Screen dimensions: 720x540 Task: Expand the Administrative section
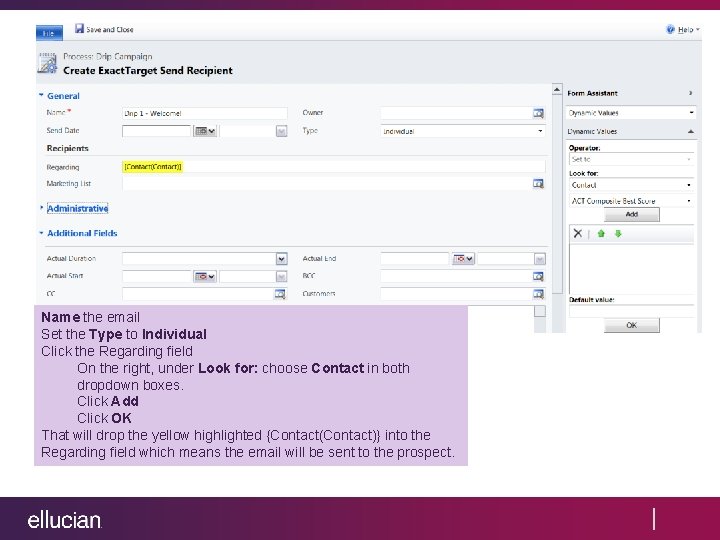coord(41,208)
